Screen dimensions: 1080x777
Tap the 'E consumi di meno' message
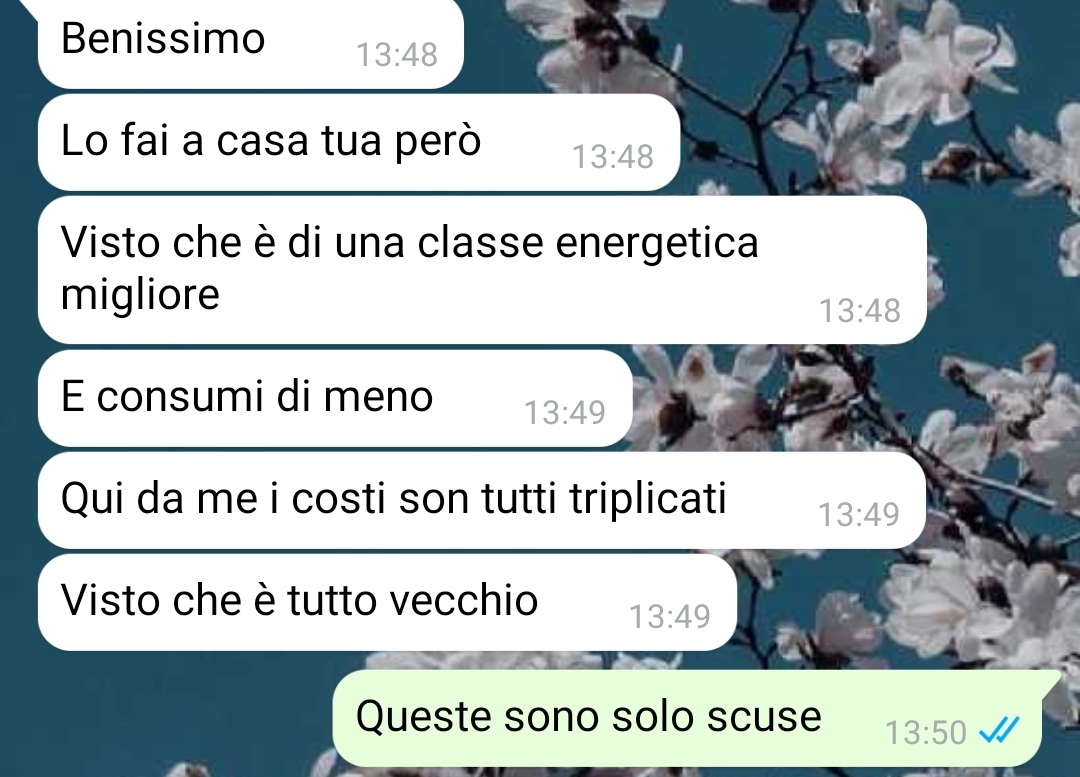335,398
